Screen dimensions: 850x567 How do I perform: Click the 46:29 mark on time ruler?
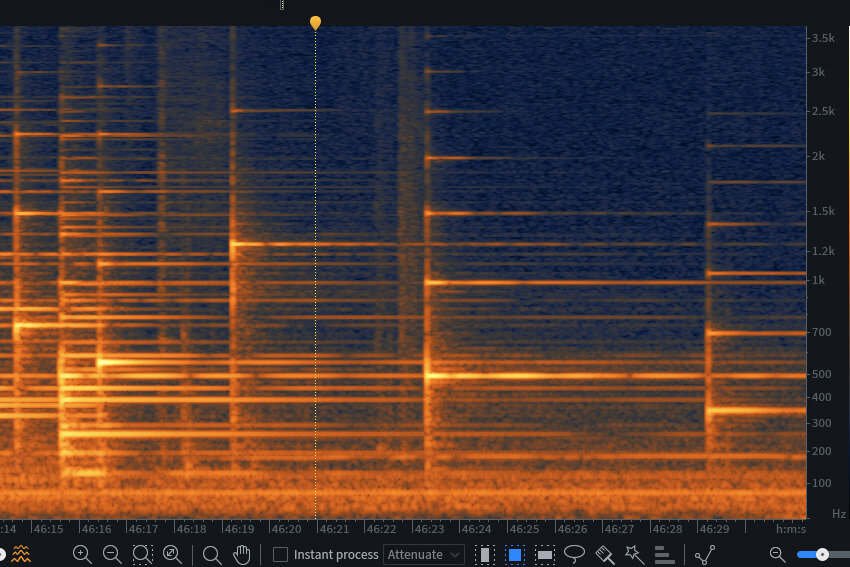(714, 529)
